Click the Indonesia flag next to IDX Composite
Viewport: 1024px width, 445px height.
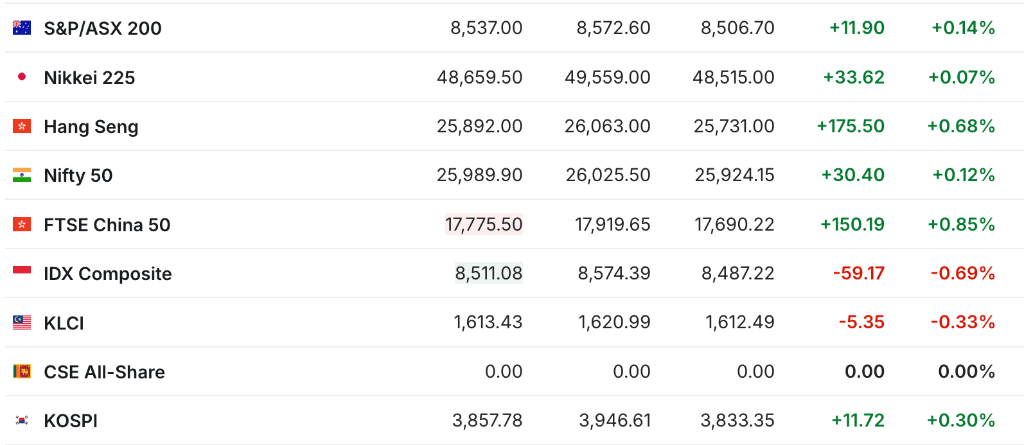pos(22,273)
